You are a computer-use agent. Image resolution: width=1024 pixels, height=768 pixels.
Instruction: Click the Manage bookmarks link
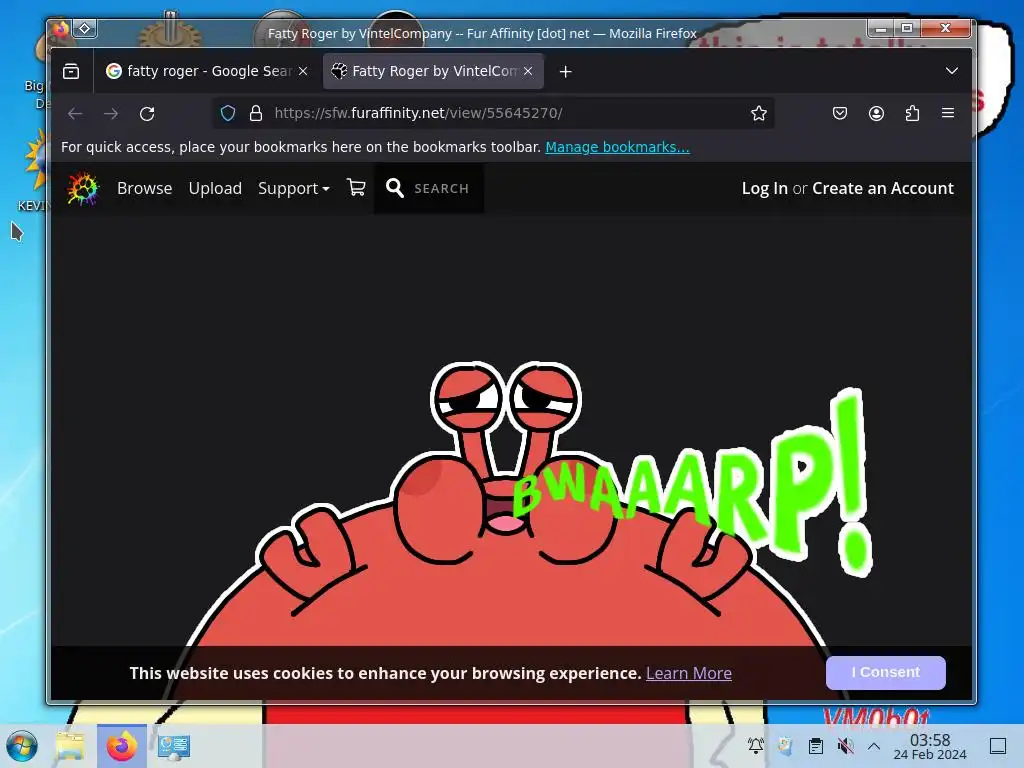[x=617, y=147]
